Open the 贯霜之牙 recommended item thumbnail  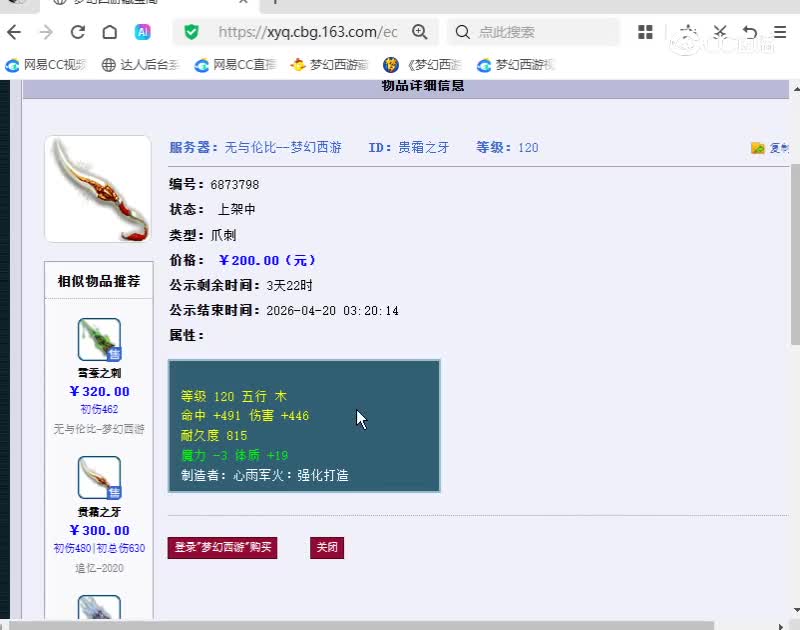[x=99, y=477]
